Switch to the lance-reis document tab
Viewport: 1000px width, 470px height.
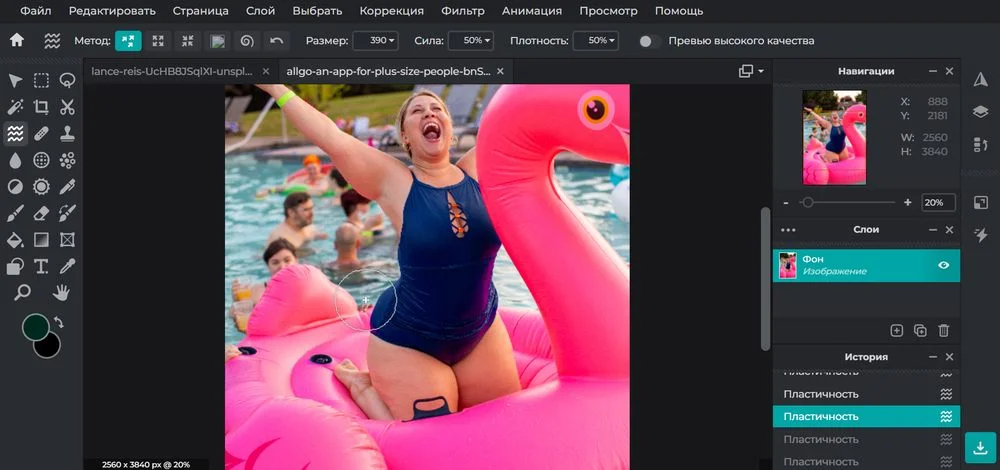coord(173,72)
